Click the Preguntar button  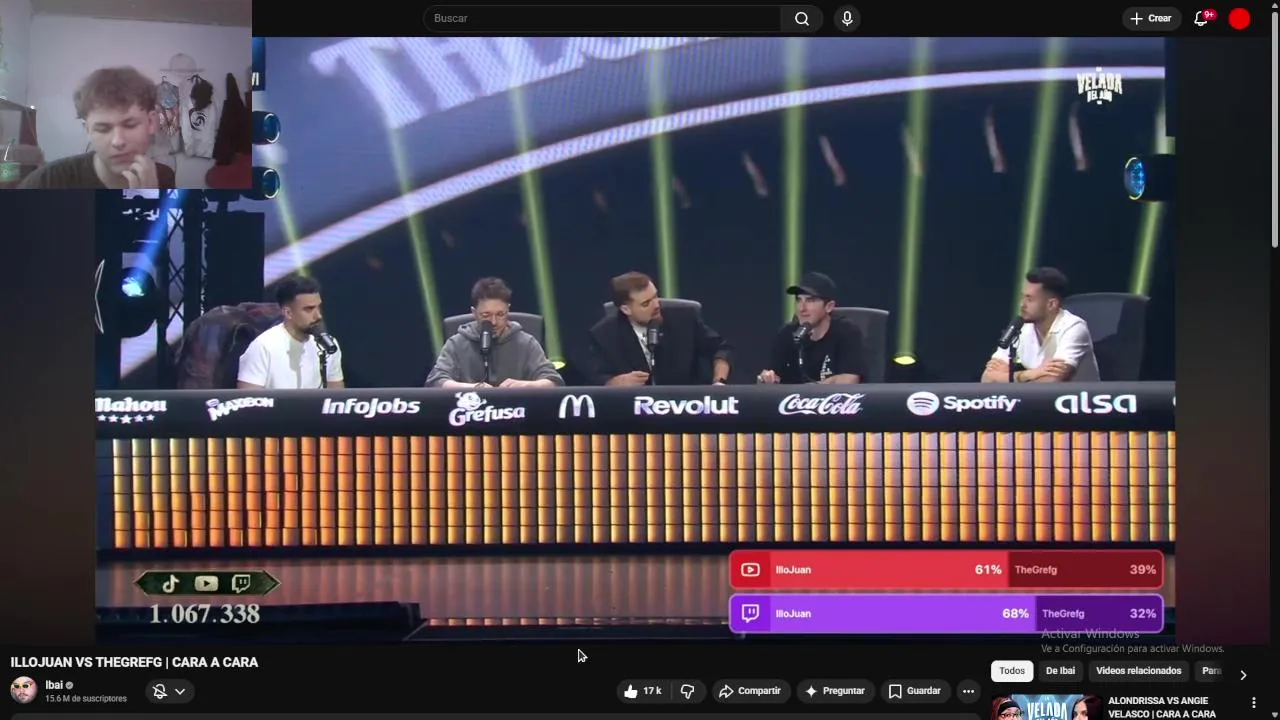coord(834,691)
